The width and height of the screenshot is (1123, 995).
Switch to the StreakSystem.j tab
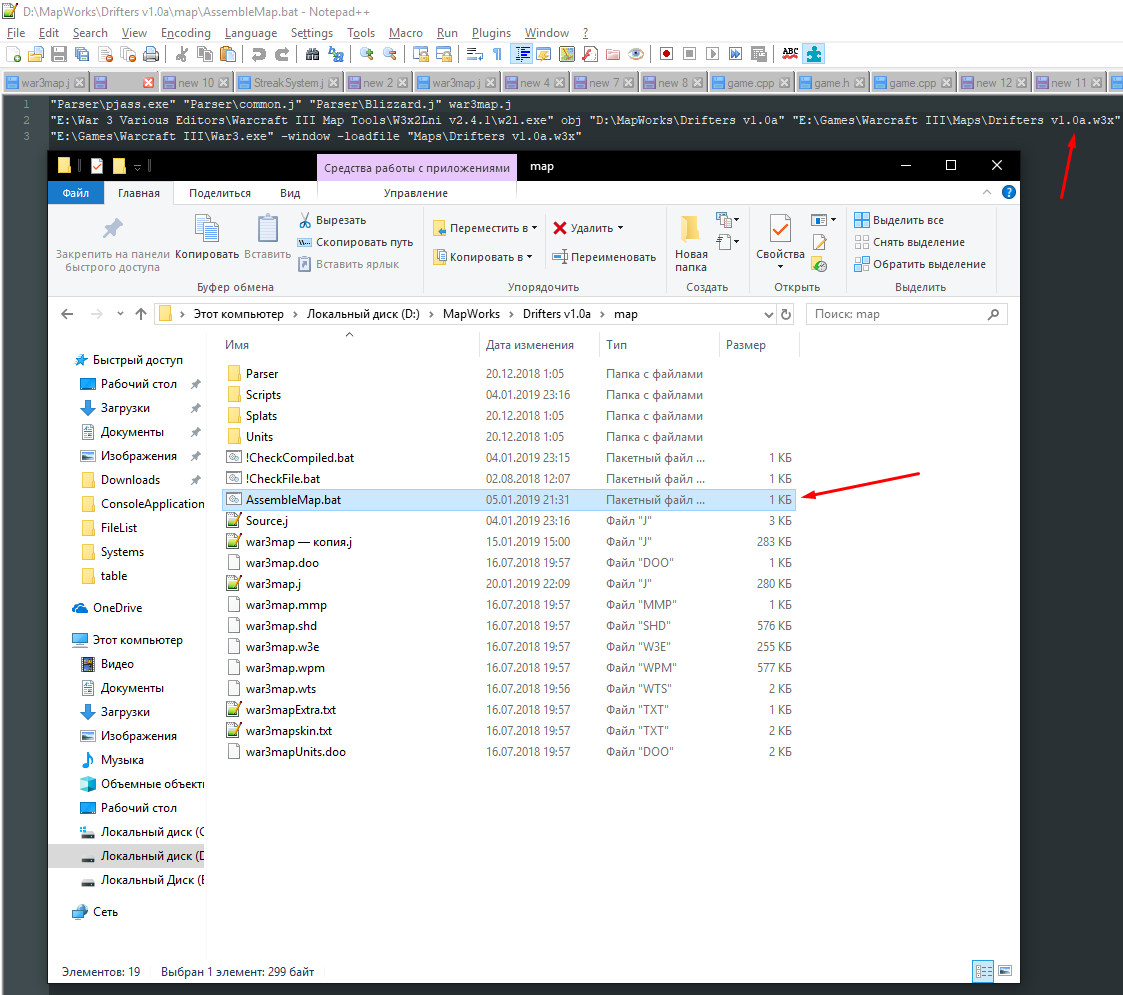(289, 82)
